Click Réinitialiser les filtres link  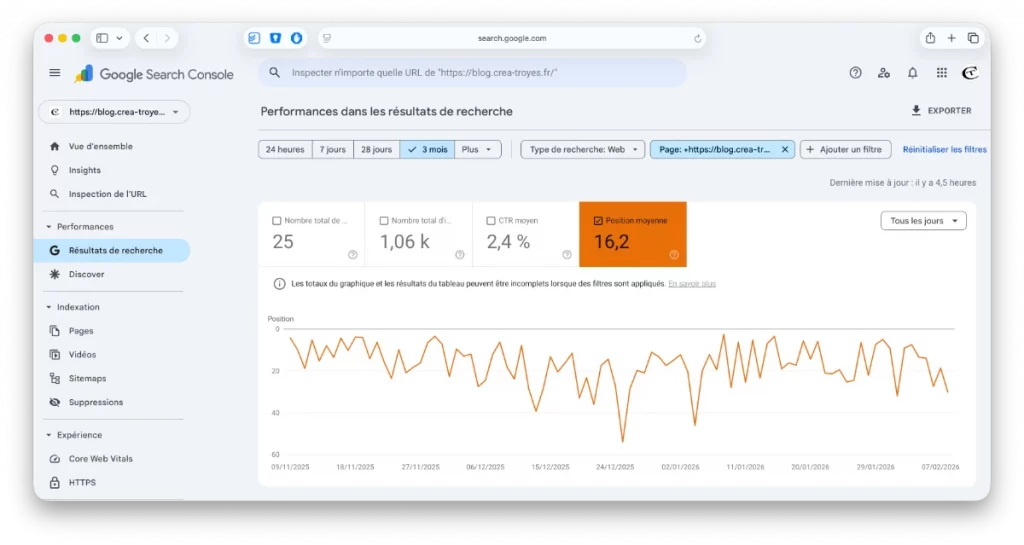pyautogui.click(x=944, y=150)
